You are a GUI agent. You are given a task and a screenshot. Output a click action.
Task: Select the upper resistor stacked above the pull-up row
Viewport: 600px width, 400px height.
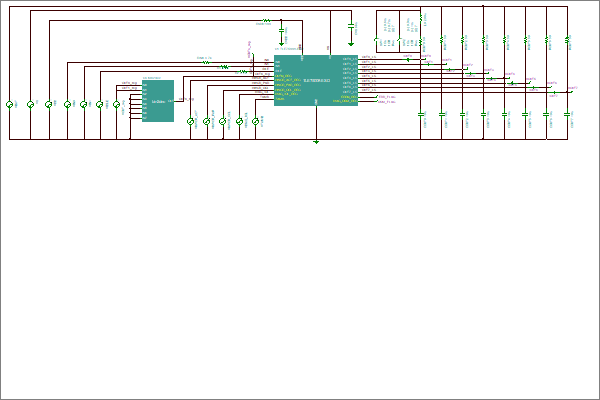[x=421, y=18]
